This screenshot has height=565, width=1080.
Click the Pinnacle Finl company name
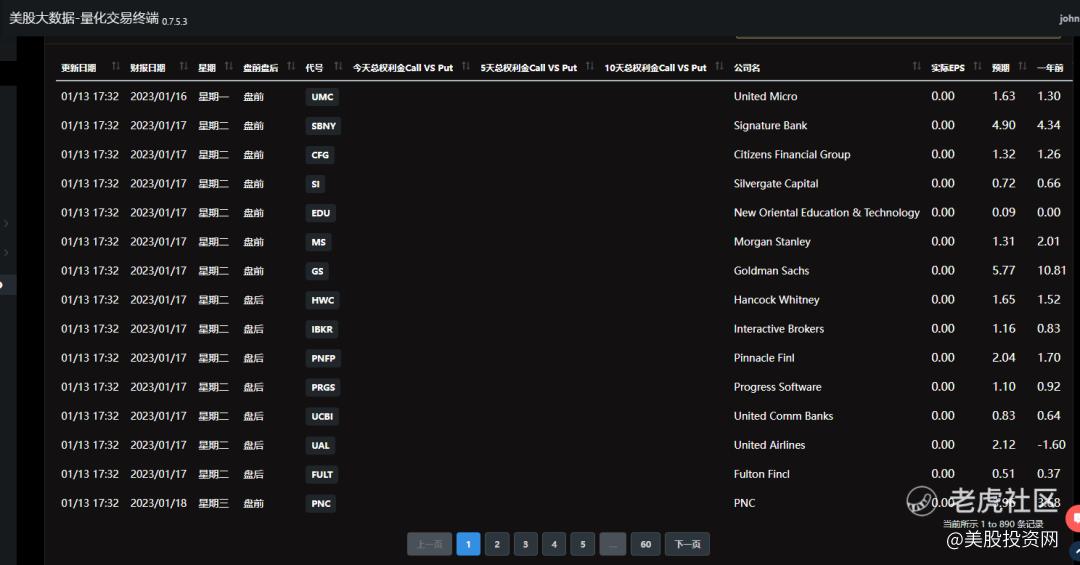point(764,358)
